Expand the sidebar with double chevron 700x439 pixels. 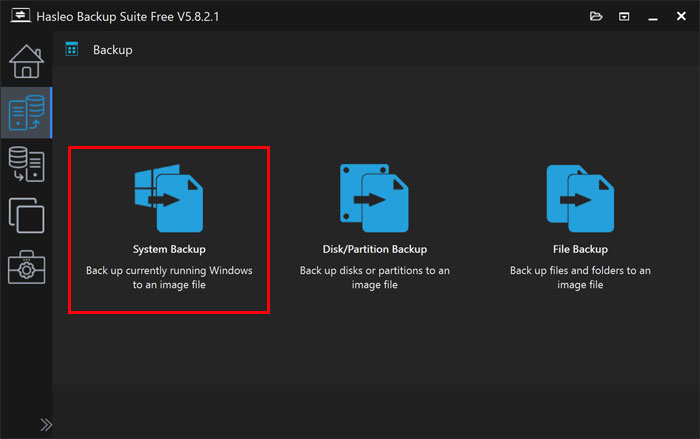click(46, 424)
